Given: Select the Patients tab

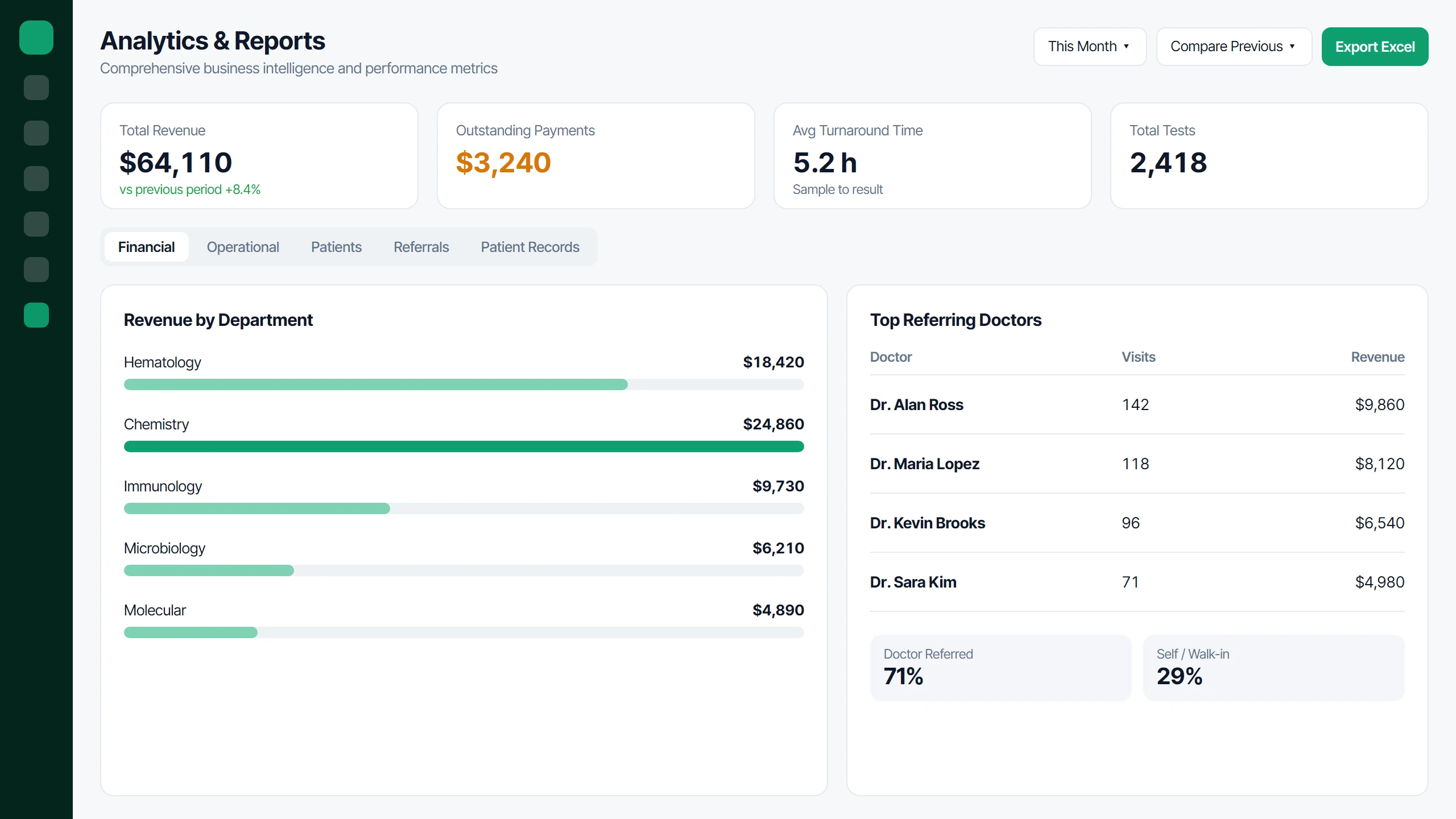Looking at the screenshot, I should click(x=336, y=247).
